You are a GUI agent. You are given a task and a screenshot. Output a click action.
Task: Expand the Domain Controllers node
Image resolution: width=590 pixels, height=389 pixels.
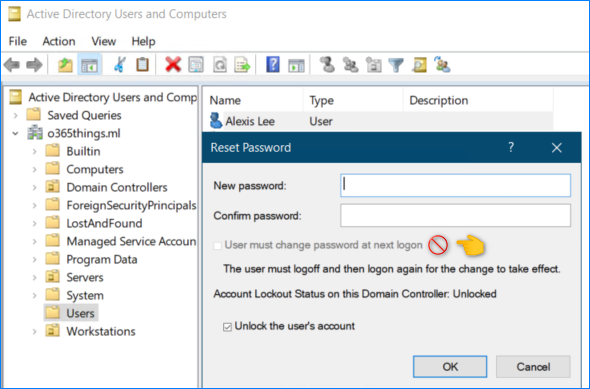pos(35,187)
